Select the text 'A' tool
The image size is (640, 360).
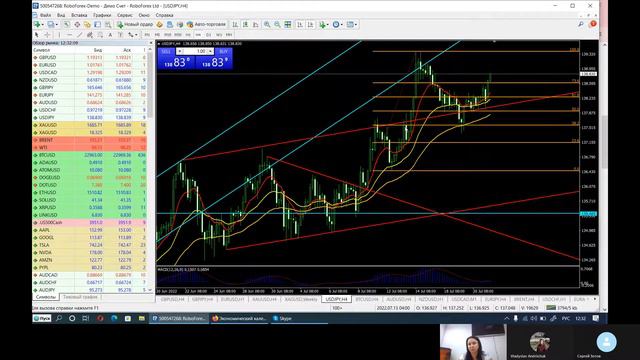110,35
